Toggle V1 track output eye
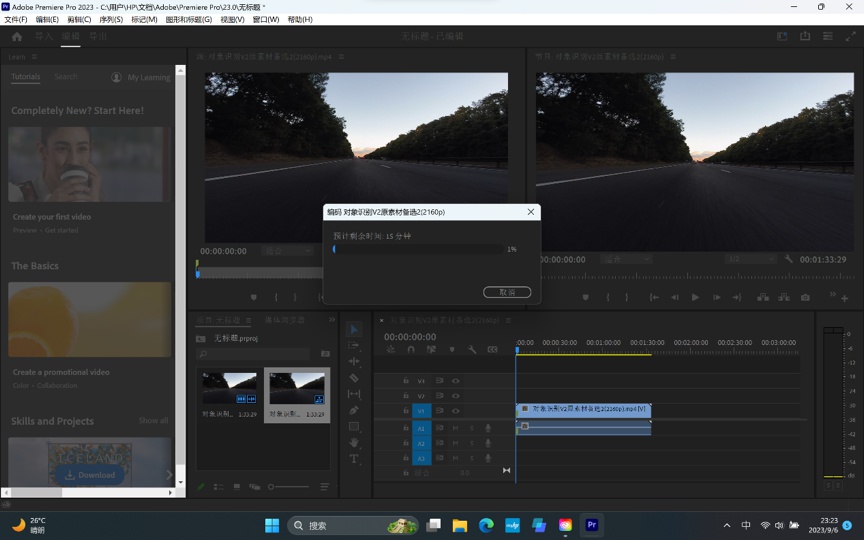 pos(456,411)
